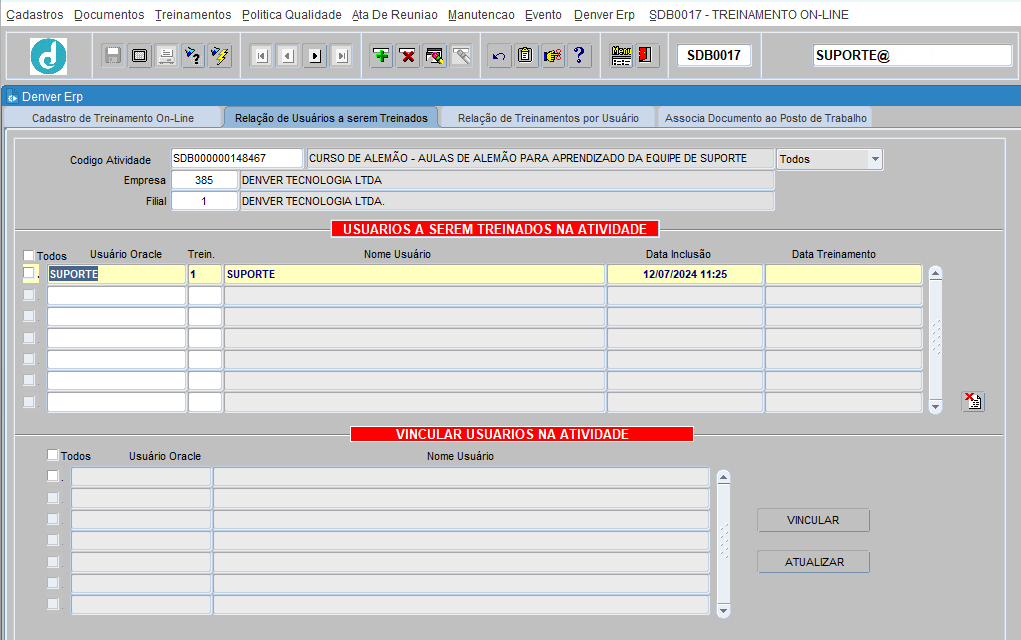The image size is (1021, 640).
Task: Open the Politica Qualidade menu
Action: [x=292, y=14]
